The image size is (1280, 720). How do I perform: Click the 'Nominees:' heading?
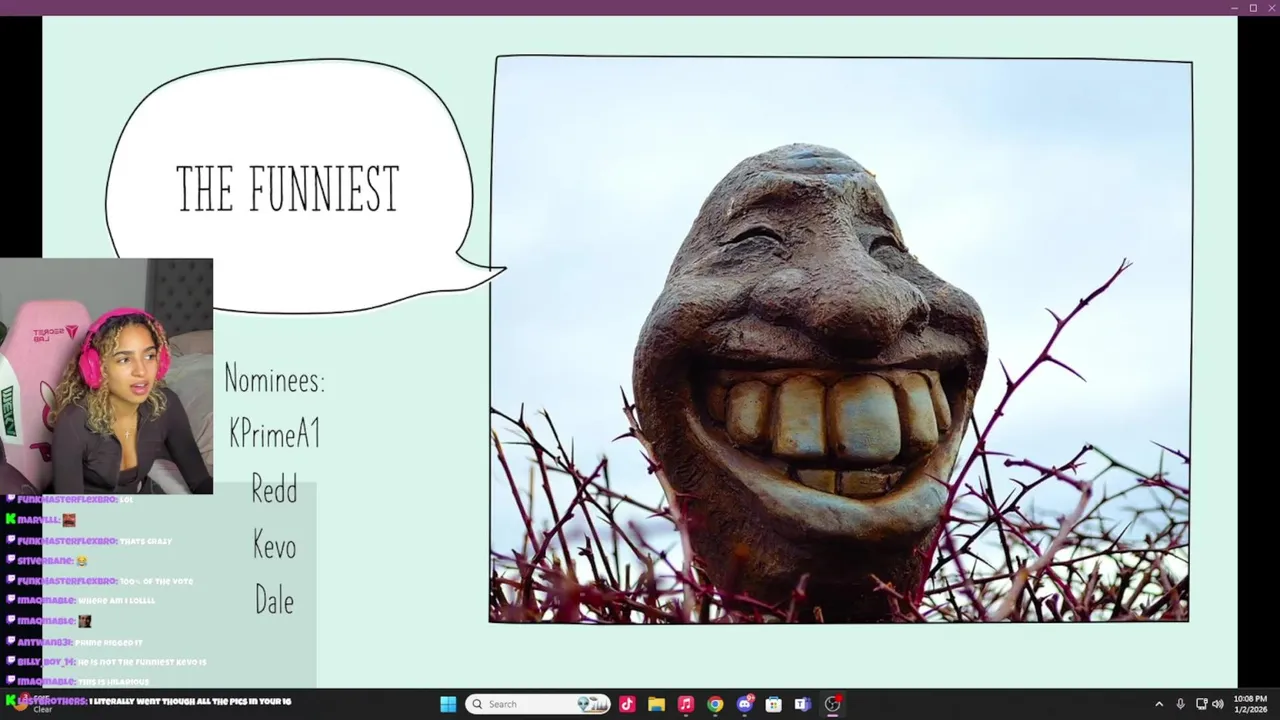(x=274, y=380)
